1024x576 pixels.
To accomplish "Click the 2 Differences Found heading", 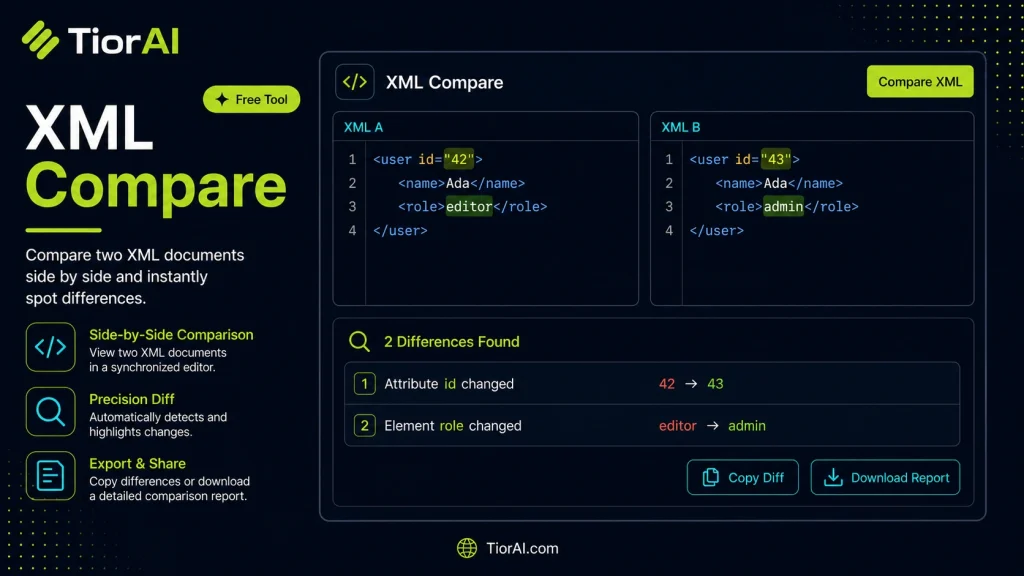I will point(451,342).
